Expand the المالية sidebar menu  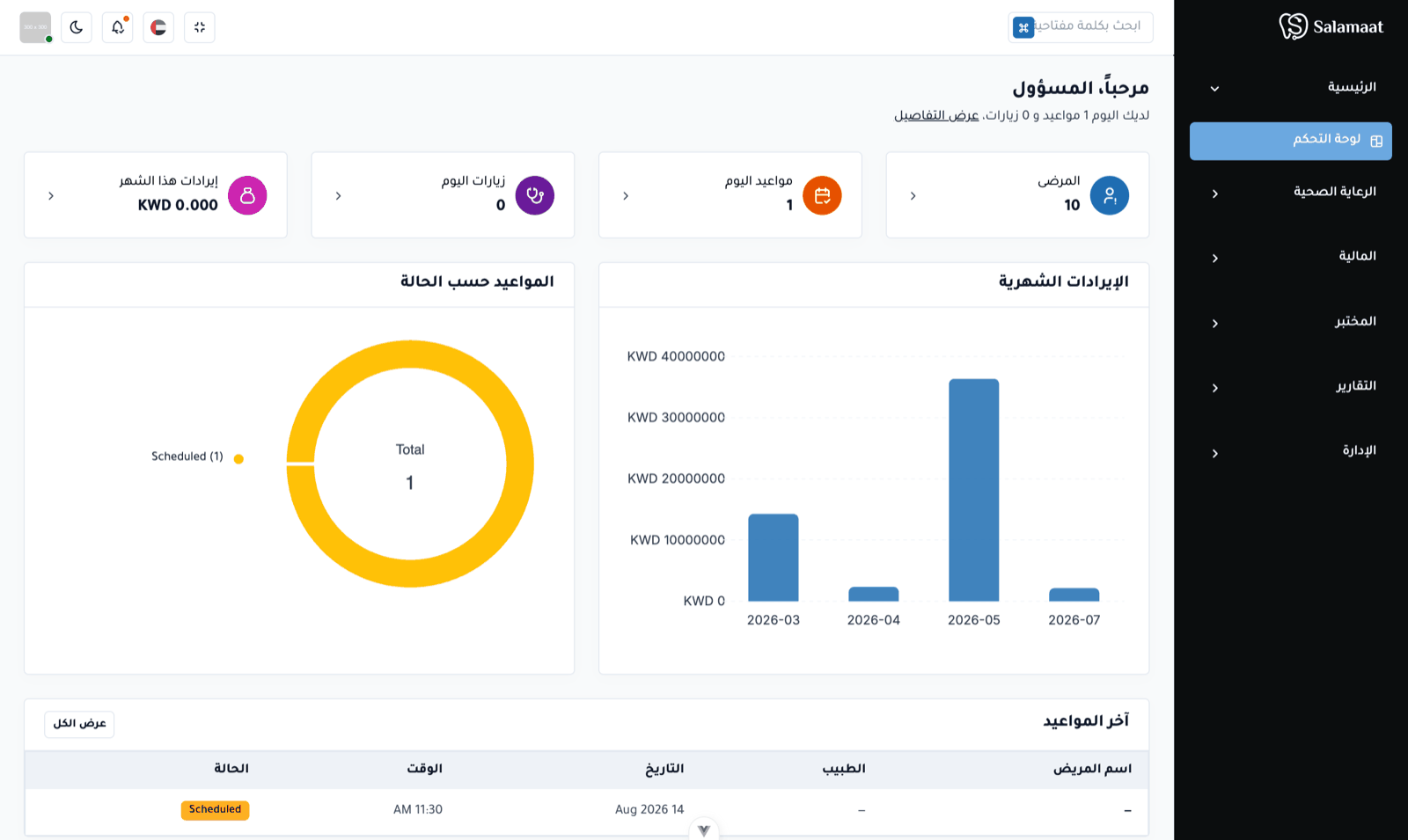coord(1291,257)
